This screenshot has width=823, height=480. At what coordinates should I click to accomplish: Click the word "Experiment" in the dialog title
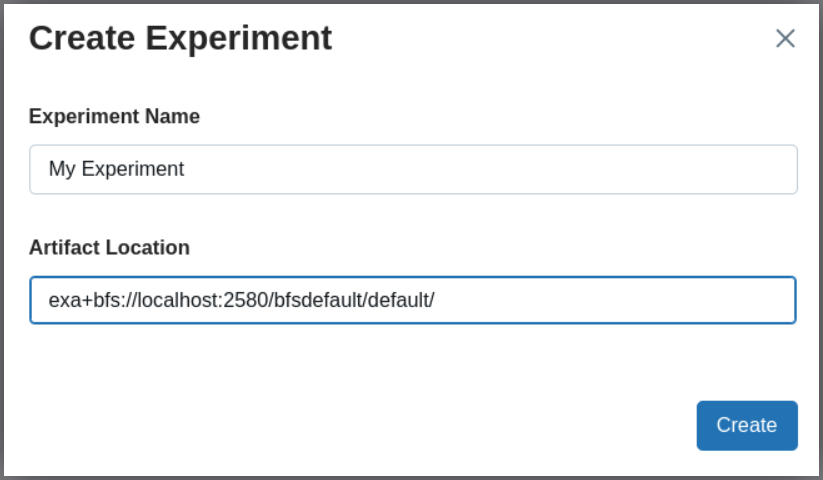click(x=239, y=38)
